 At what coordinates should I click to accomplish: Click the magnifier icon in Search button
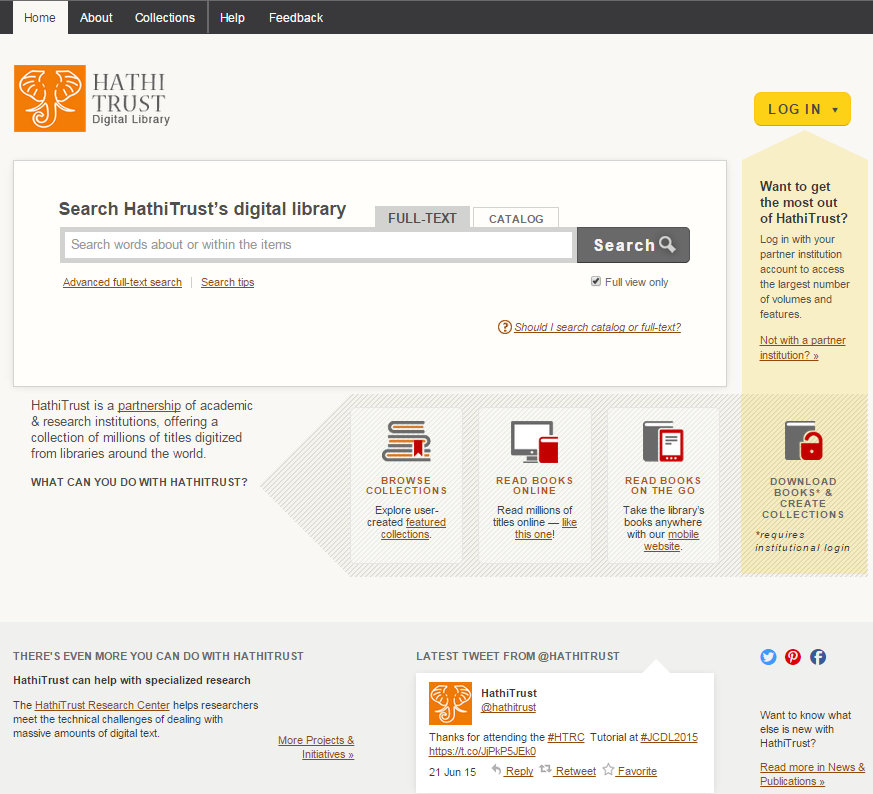pos(667,244)
